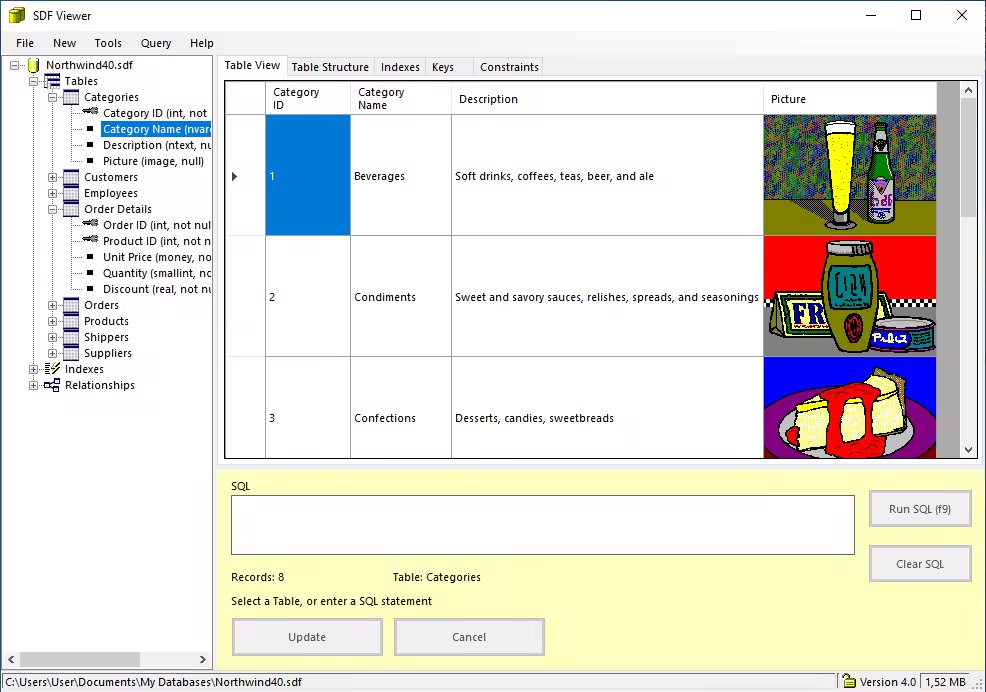Switch to the Constraints tab
Screen dimensions: 986x692
pos(509,67)
